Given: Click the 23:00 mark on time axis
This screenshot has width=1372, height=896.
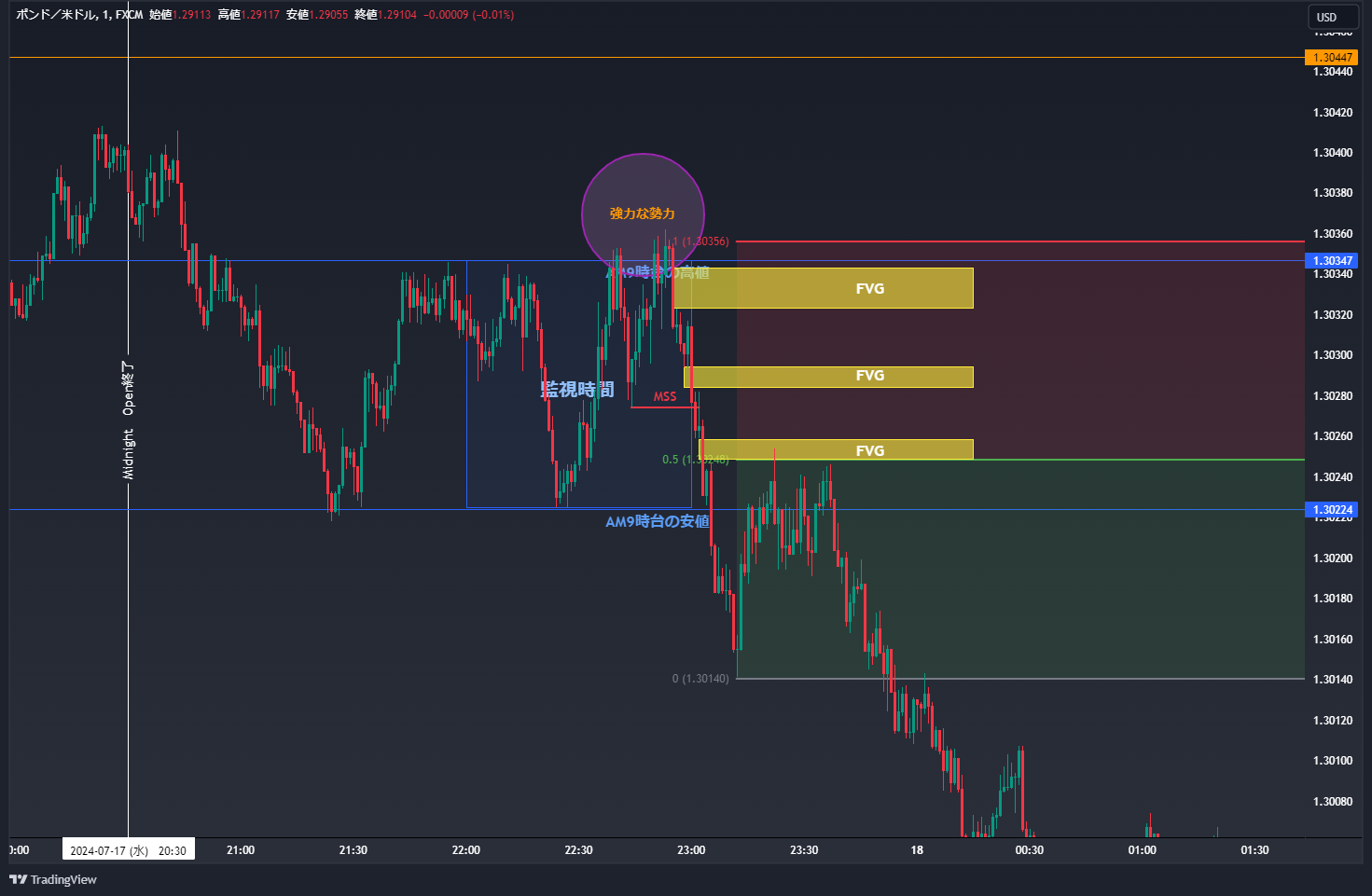Looking at the screenshot, I should [691, 850].
